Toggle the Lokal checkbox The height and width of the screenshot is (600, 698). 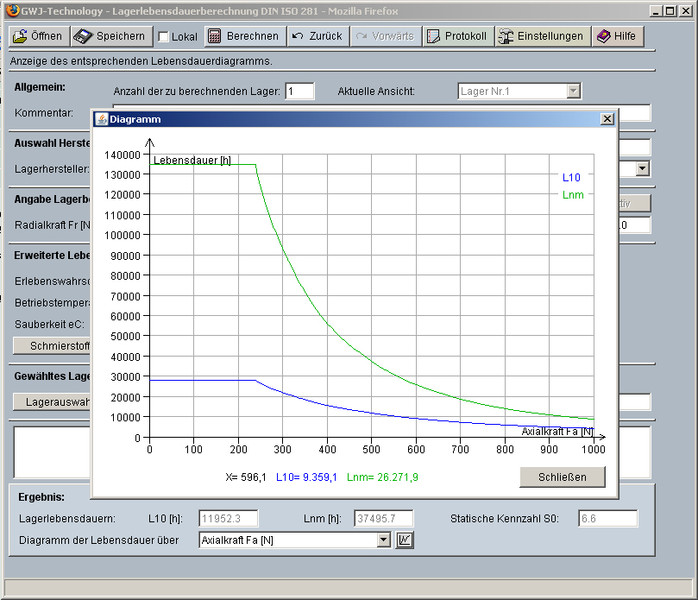(163, 37)
